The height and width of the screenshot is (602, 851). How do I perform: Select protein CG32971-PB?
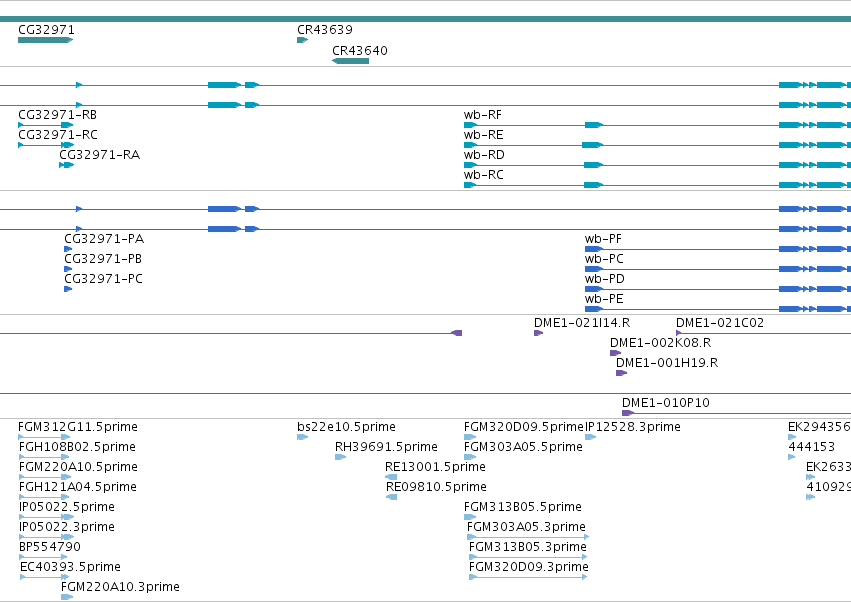103,259
